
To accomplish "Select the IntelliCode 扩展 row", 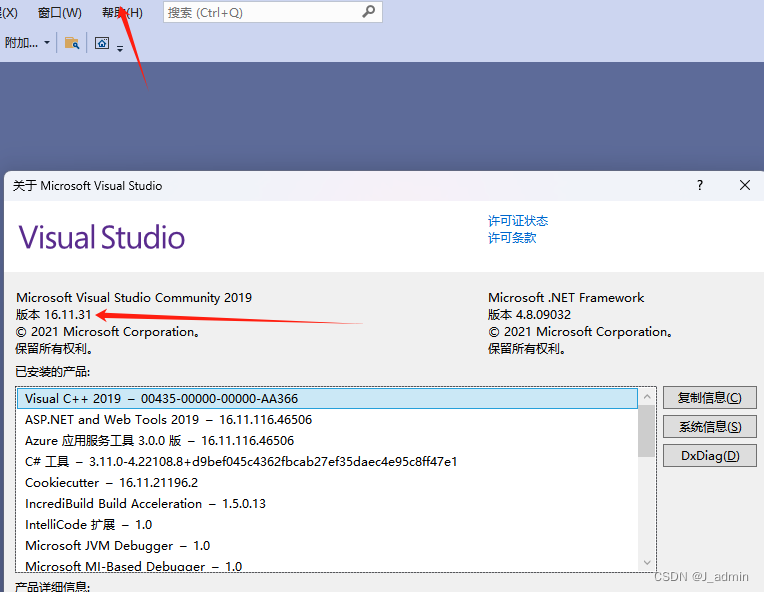I will click(x=327, y=524).
